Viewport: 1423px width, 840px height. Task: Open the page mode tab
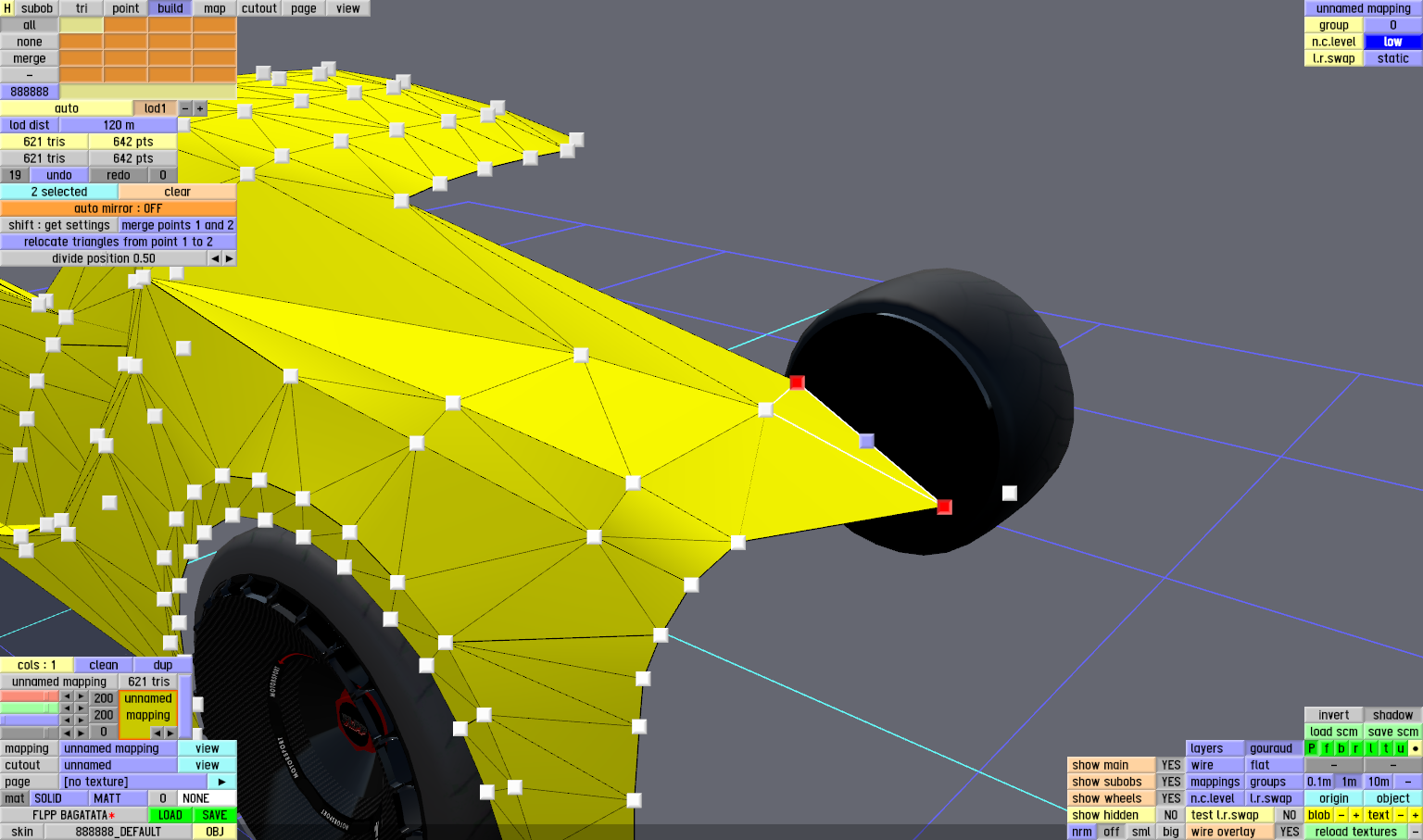[x=304, y=8]
